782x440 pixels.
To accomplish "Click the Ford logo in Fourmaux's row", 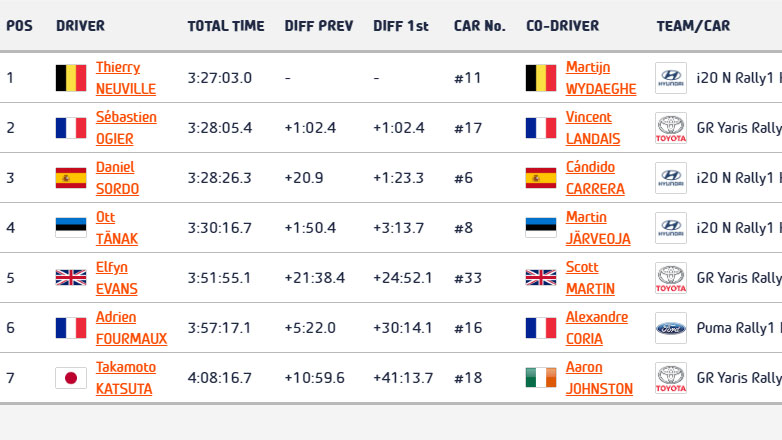I will pos(670,328).
